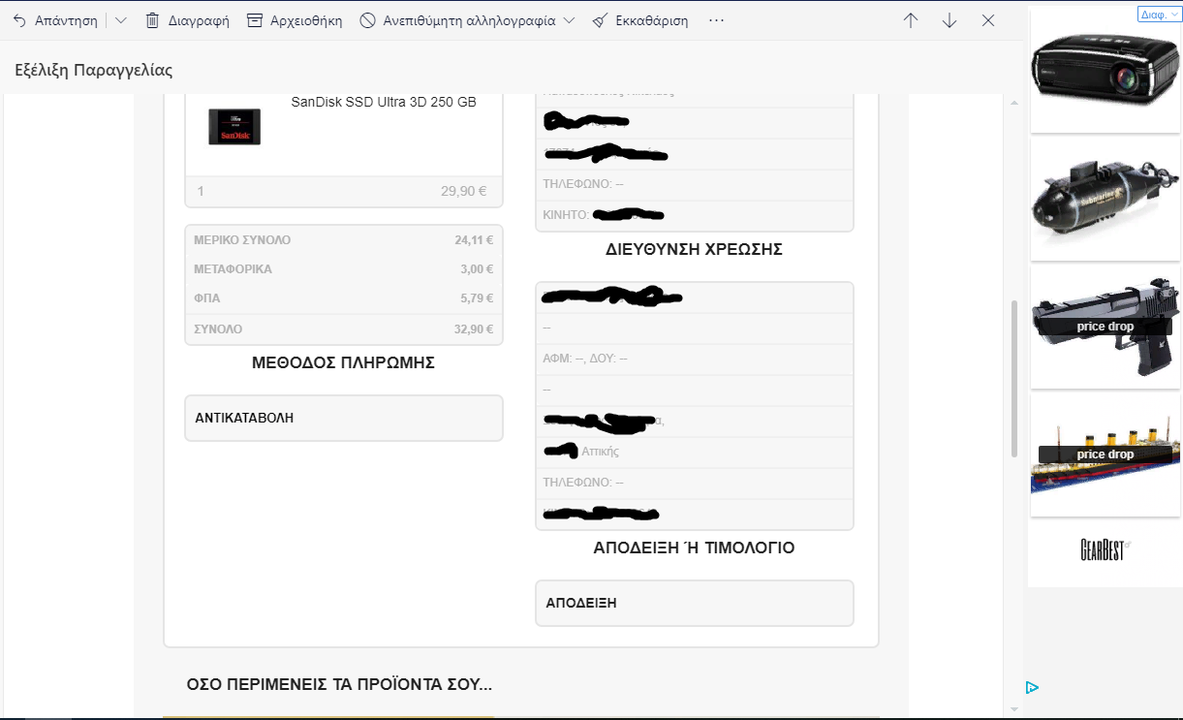1183x720 pixels.
Task: Click the ΑΠΟΔΕΙΞΗ Ή ΤΙΜΟΛΟΓΙΟ heading
Action: [694, 548]
